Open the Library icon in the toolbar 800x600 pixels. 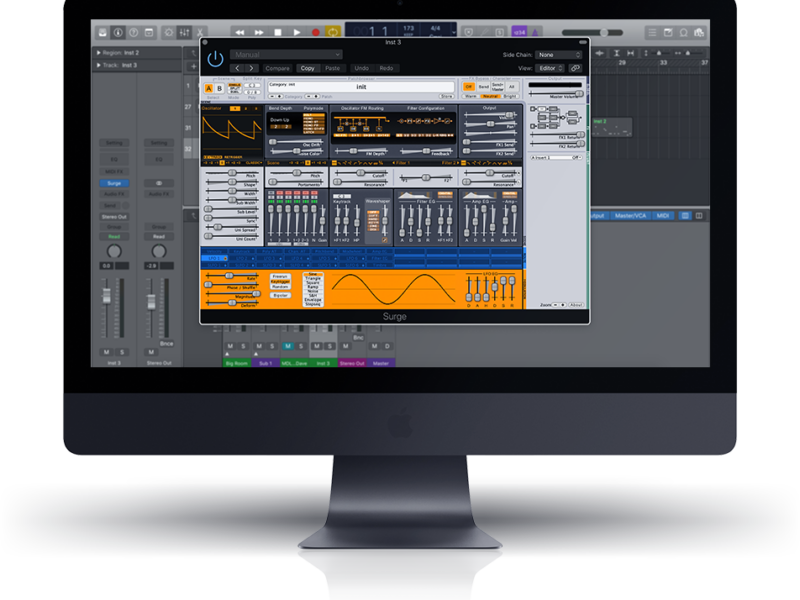point(101,32)
